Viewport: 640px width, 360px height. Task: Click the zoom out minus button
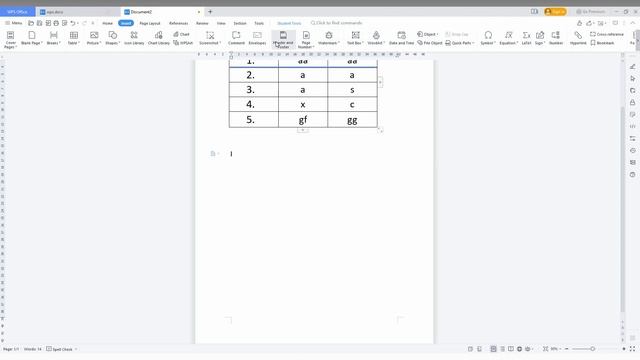pyautogui.click(x=567, y=349)
